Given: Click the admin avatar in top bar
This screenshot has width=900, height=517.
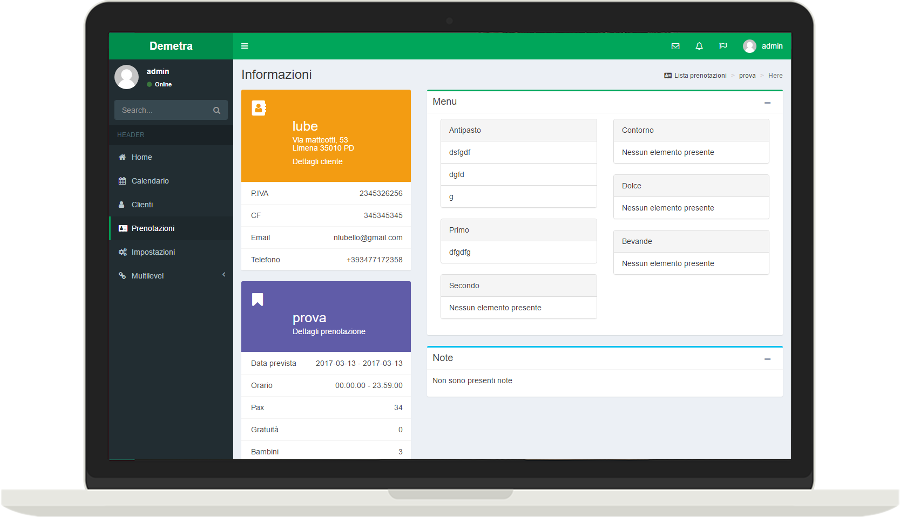Looking at the screenshot, I should tap(750, 46).
